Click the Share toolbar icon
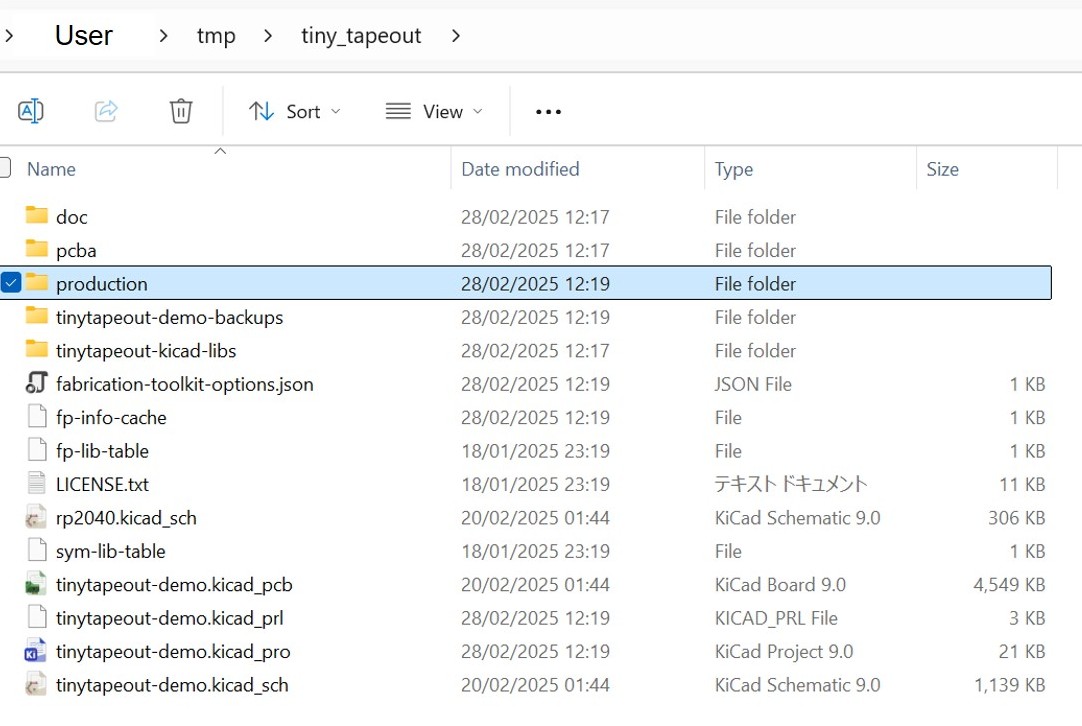The height and width of the screenshot is (726, 1082). [106, 110]
